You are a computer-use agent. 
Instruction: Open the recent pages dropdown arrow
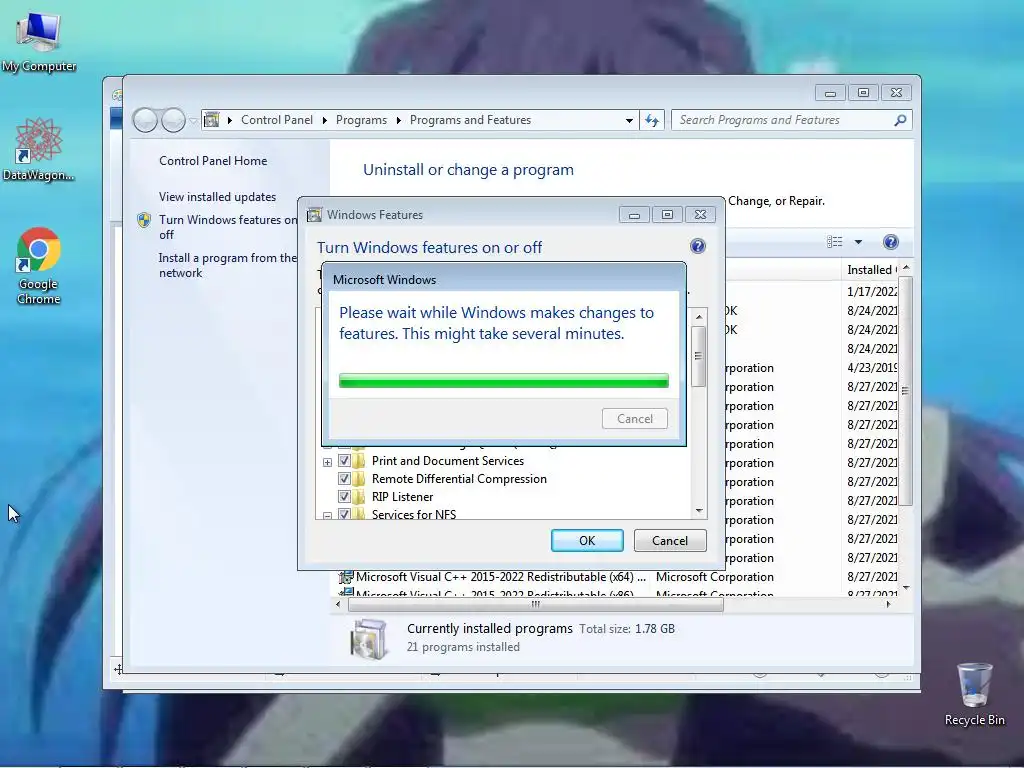click(193, 120)
